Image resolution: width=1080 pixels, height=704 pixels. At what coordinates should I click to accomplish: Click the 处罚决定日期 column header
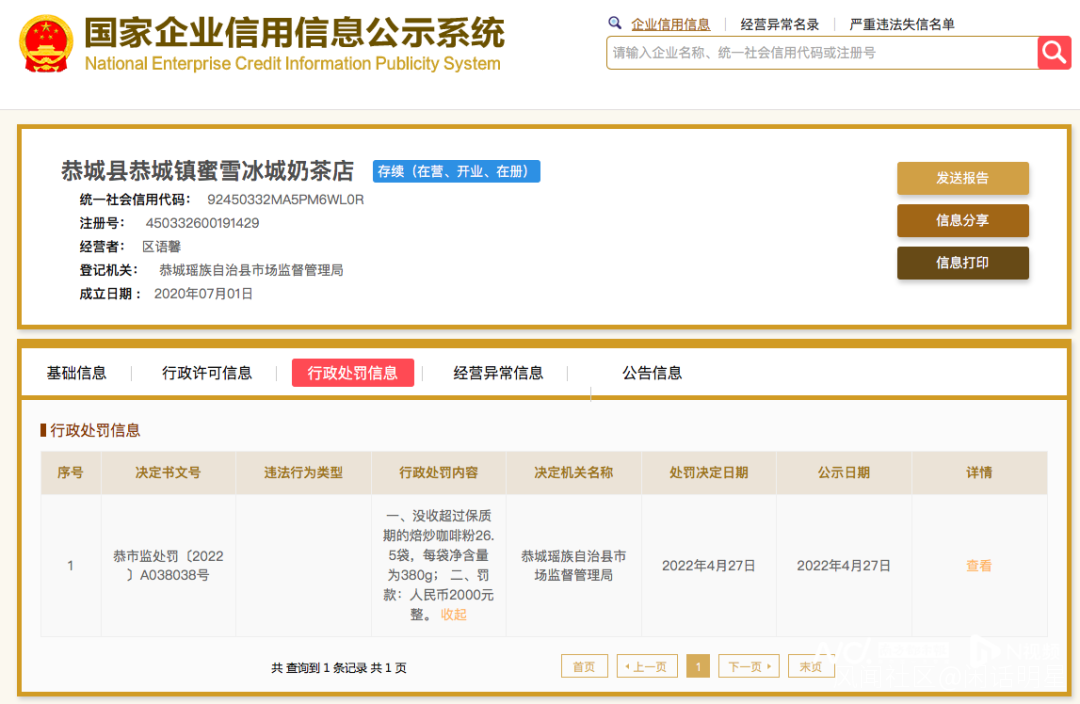point(708,473)
